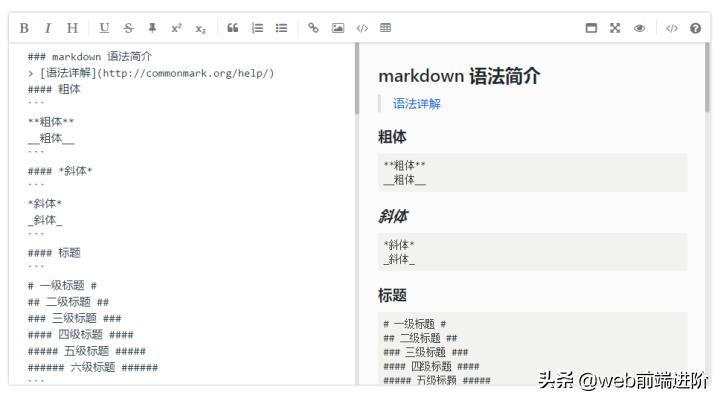Click the commonmark.org URL line in editor
The height and width of the screenshot is (401, 720).
[x=151, y=73]
